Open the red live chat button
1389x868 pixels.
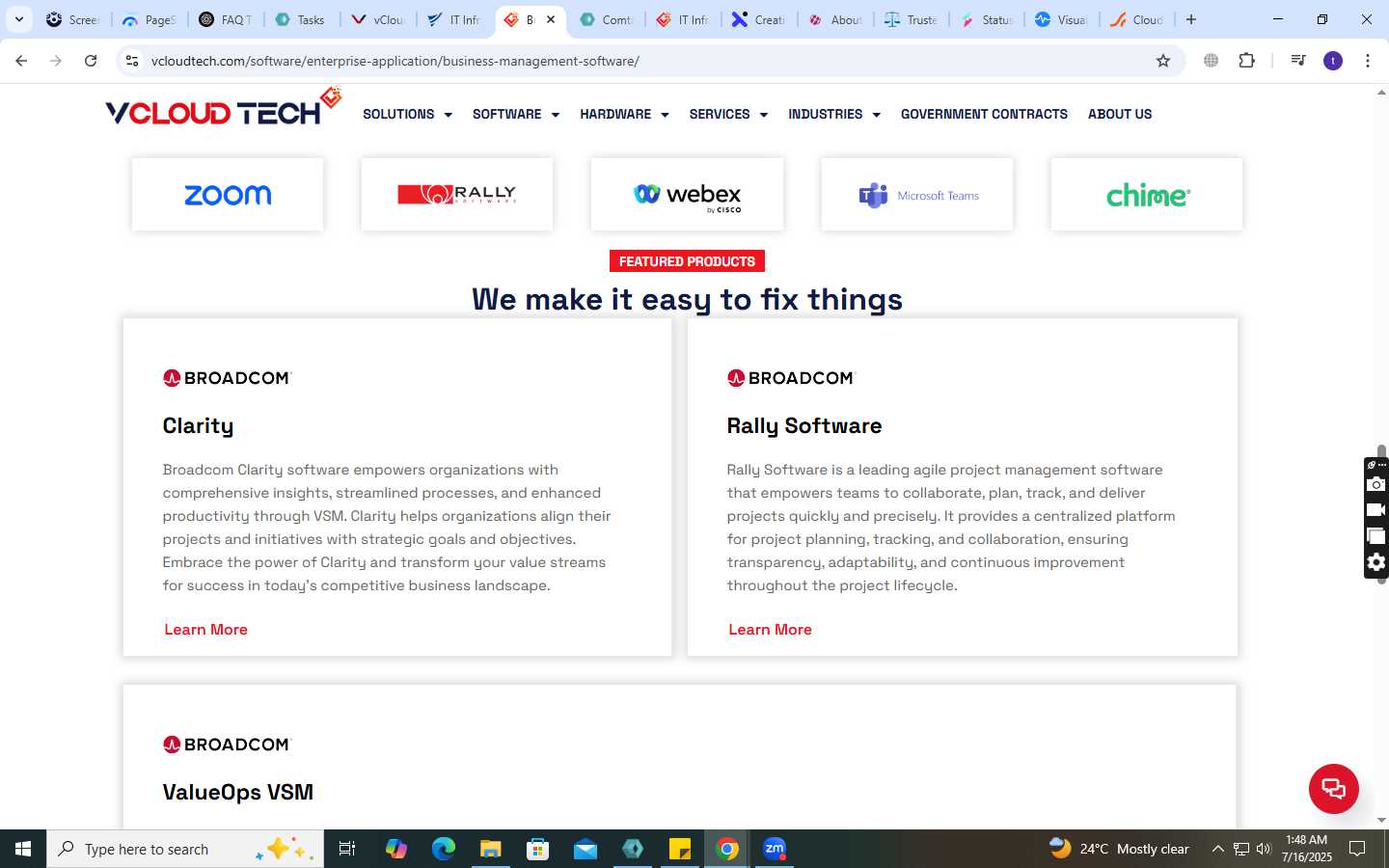(1333, 788)
